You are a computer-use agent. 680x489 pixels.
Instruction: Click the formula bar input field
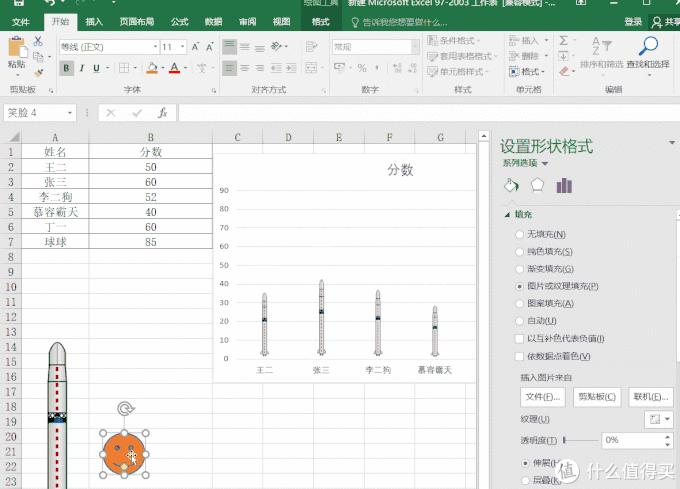pos(428,113)
